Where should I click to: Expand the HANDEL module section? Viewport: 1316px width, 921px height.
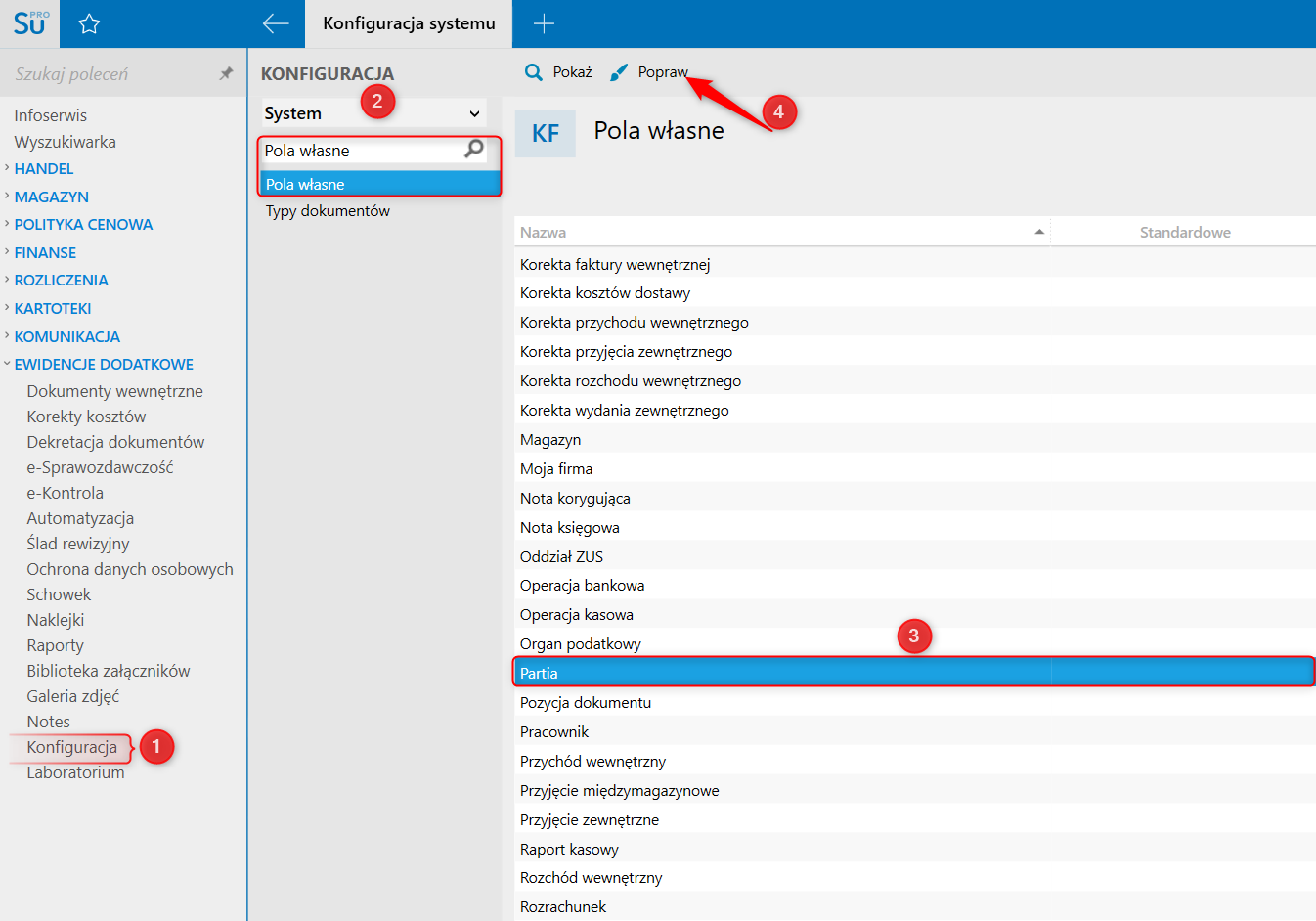[43, 168]
